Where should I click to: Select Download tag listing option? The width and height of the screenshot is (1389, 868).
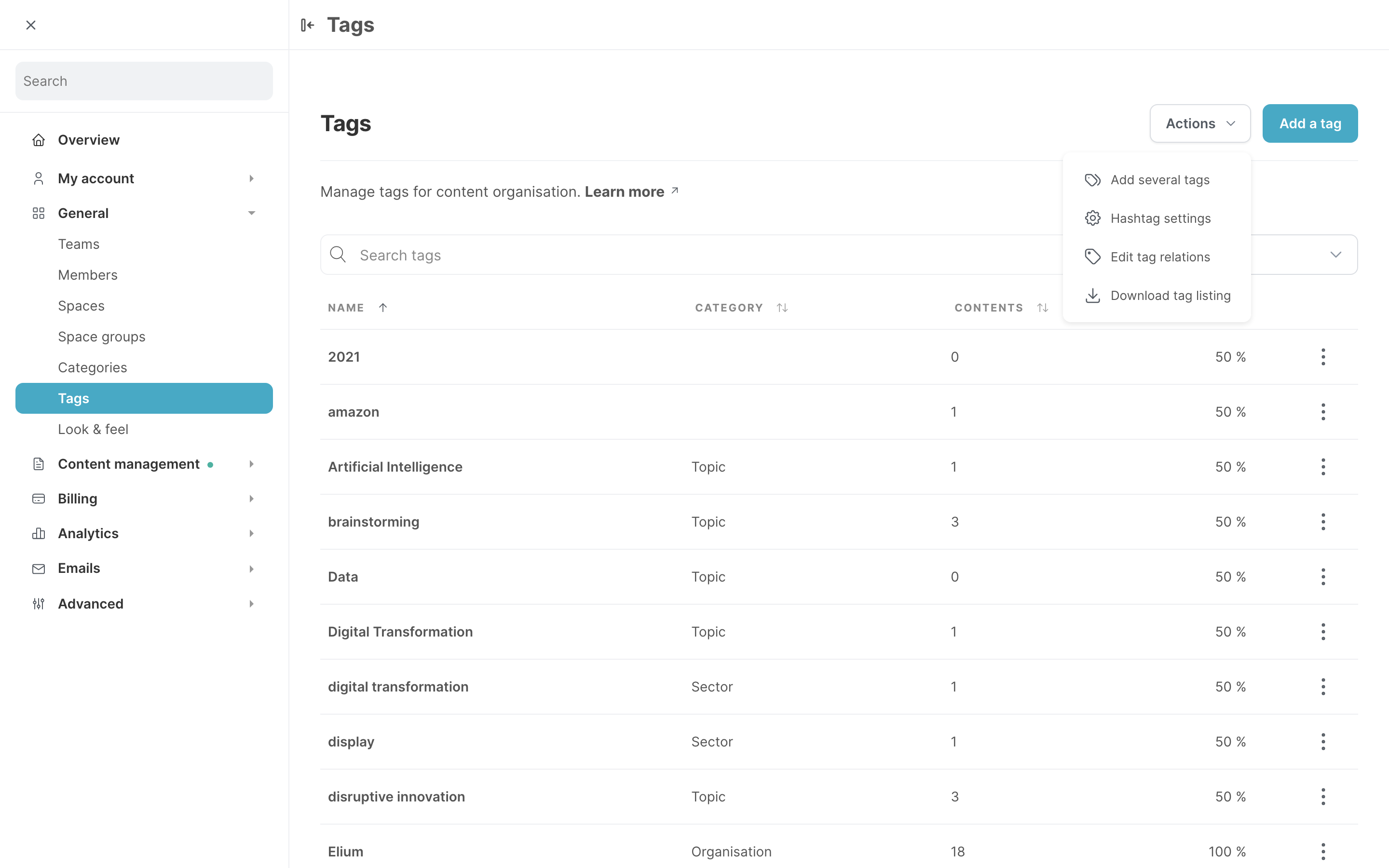1157,295
